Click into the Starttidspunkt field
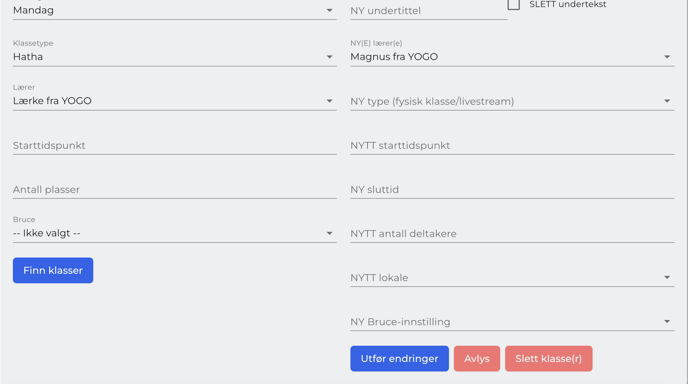 [x=175, y=145]
